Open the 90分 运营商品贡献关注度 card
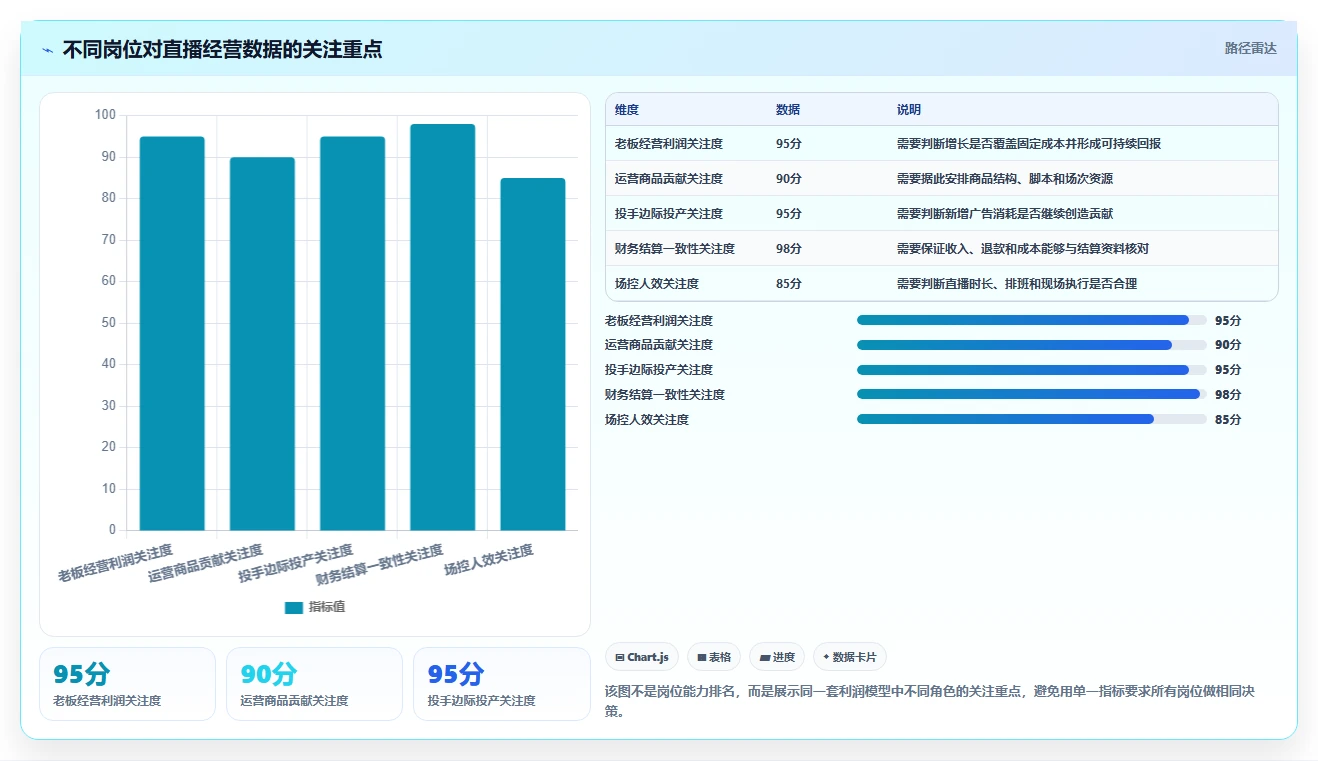This screenshot has height=761, width=1318. [314, 684]
